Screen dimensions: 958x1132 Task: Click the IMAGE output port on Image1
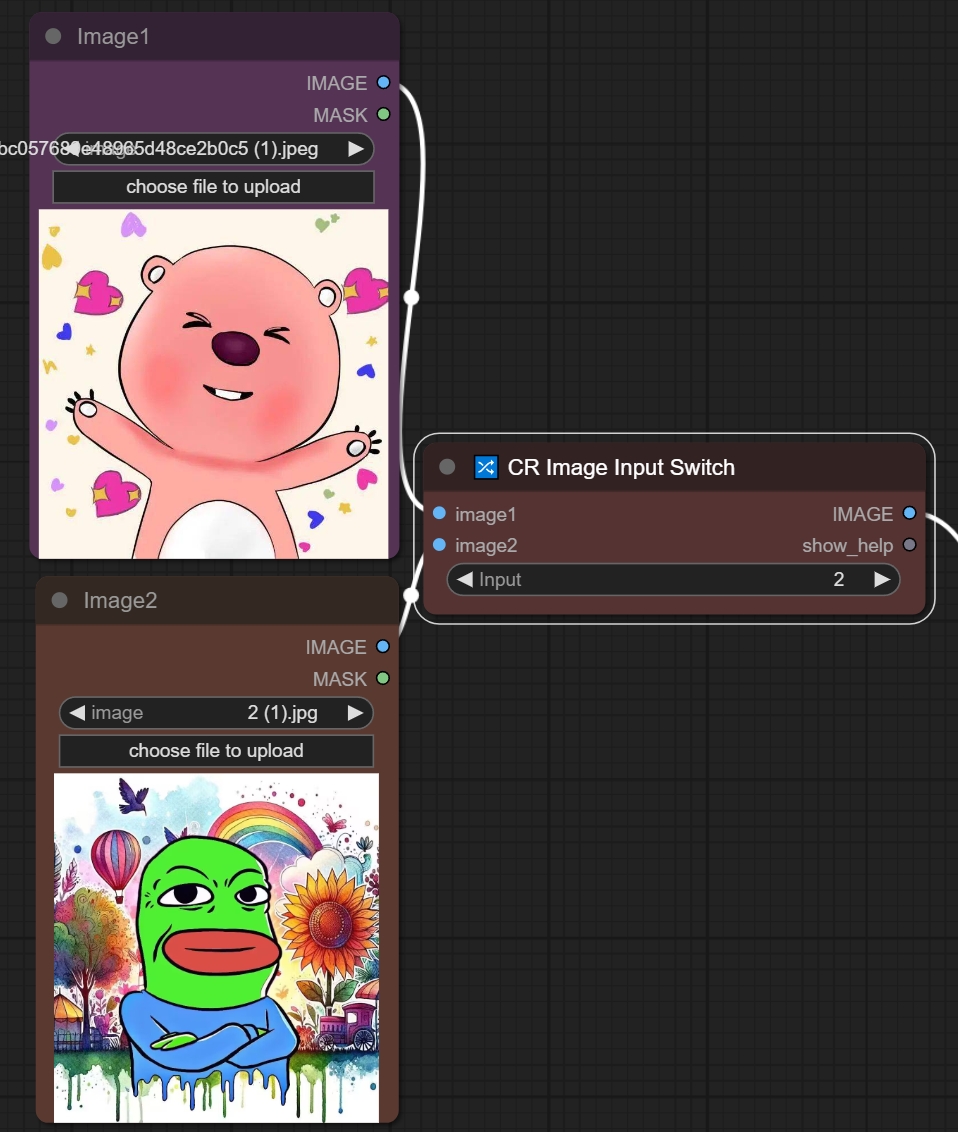point(383,83)
